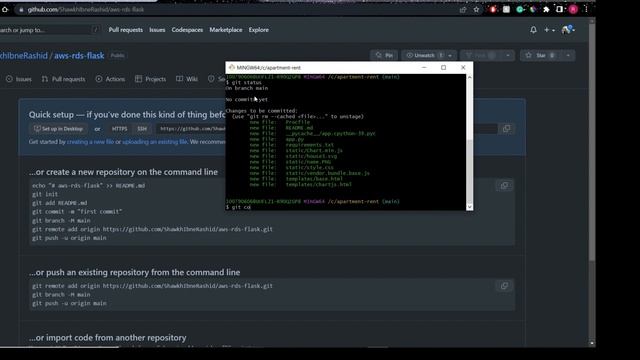This screenshot has width=640, height=360.
Task: Copy the create new repository commands
Action: coord(504,186)
